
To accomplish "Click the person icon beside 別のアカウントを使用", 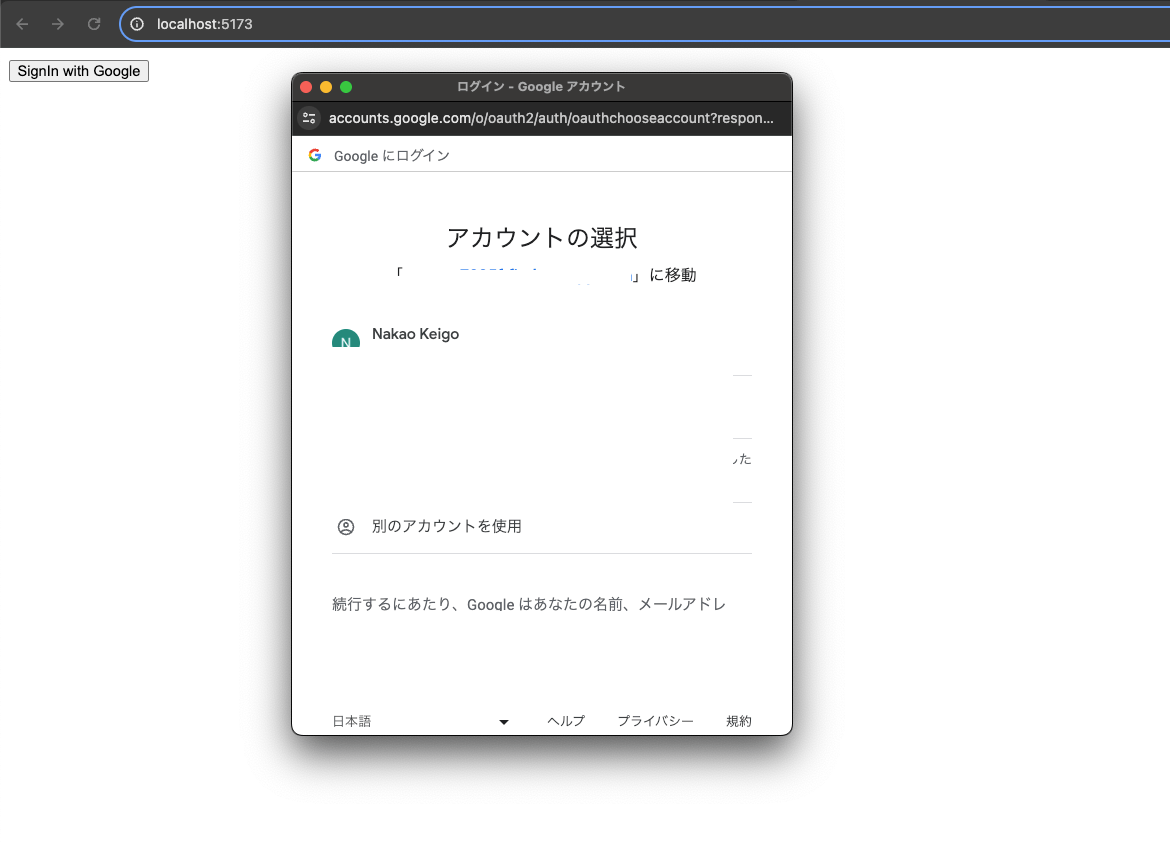I will click(345, 527).
